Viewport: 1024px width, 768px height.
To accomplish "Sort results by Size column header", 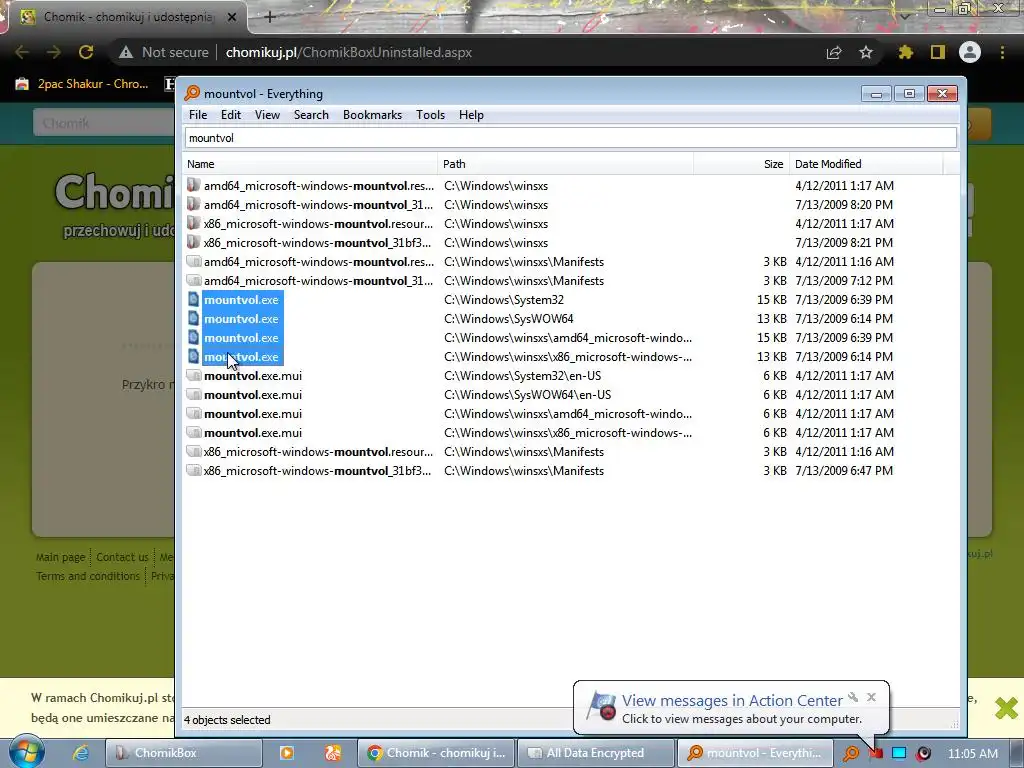I will tap(741, 164).
